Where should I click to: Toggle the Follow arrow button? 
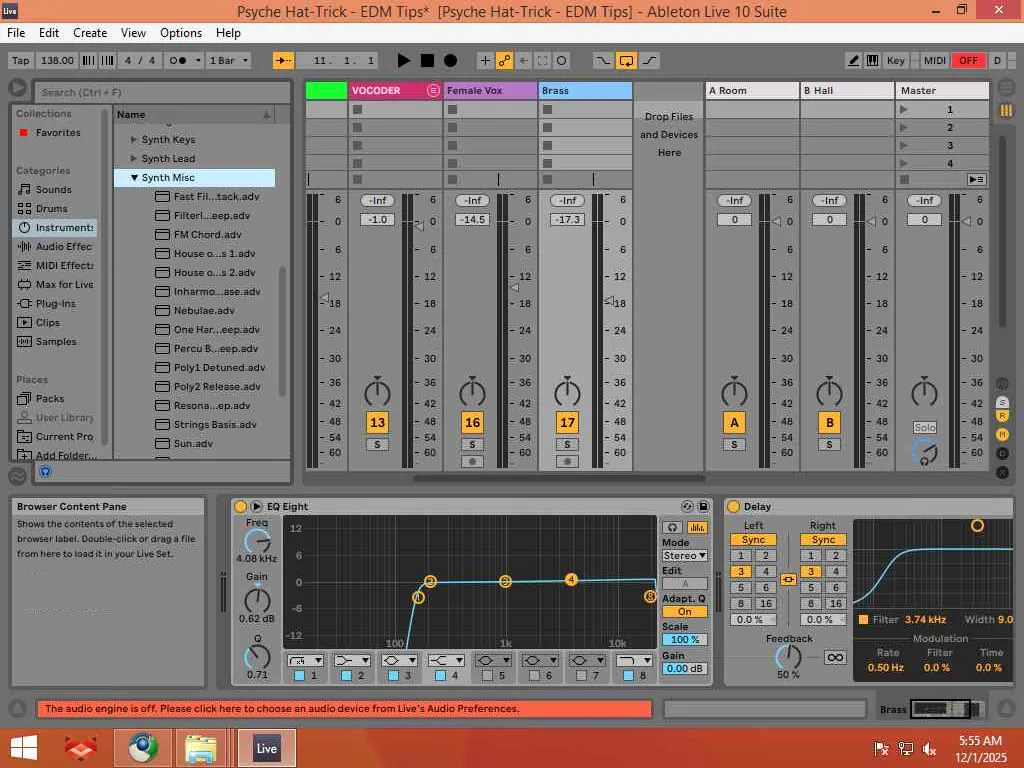tap(284, 61)
